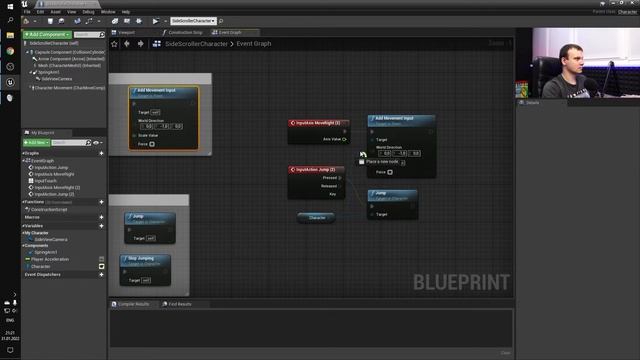
Task: Open the File menu
Action: click(x=27, y=12)
